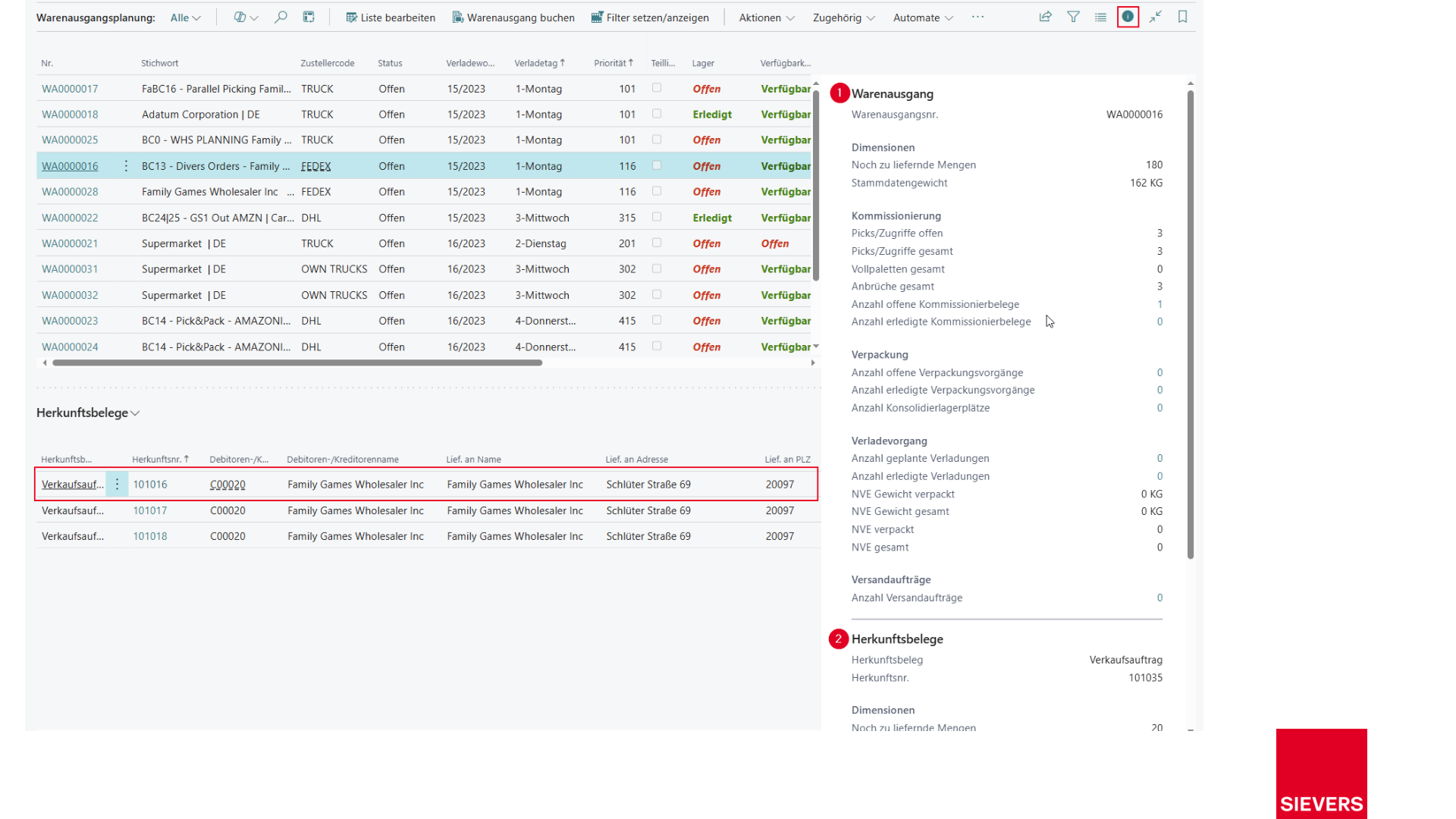Screen dimensions: 1456x819
Task: Click Anzahl erledigte Kommissionierbelege value 0
Action: pos(1159,322)
